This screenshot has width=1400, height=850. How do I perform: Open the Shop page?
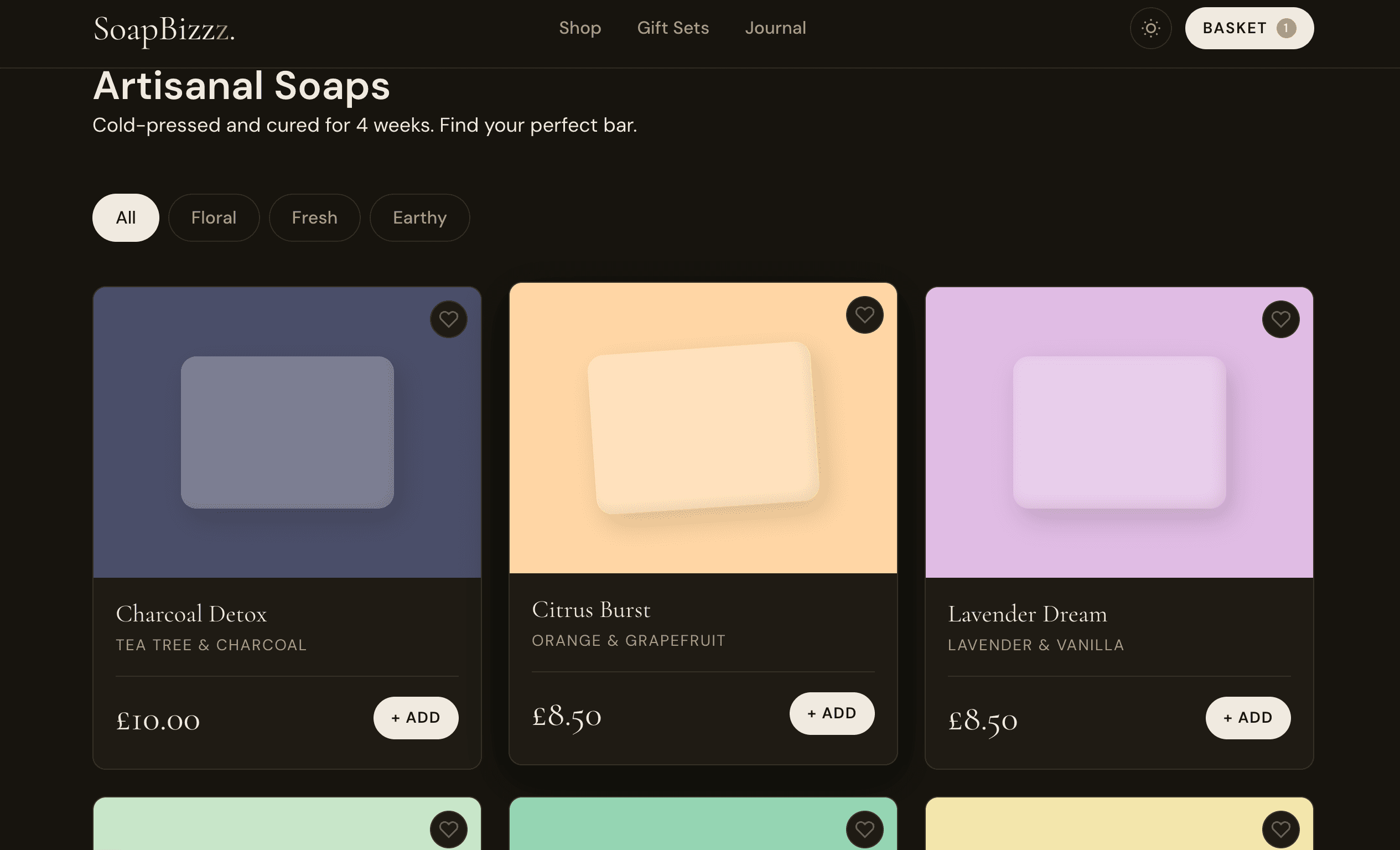[579, 28]
